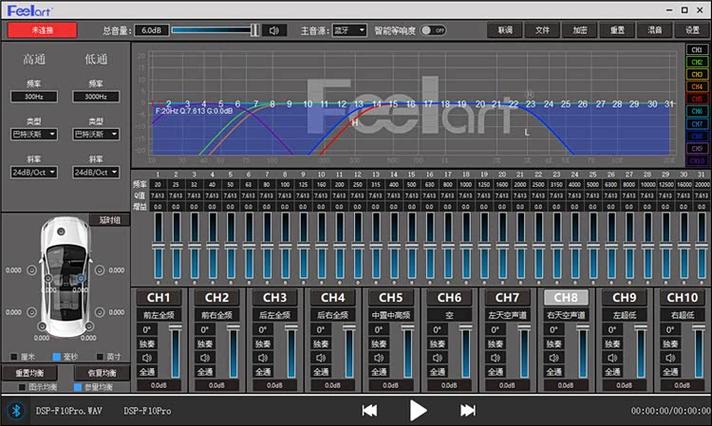Select the highlighted blue speaker inside car
712x426 pixels.
tap(81, 278)
